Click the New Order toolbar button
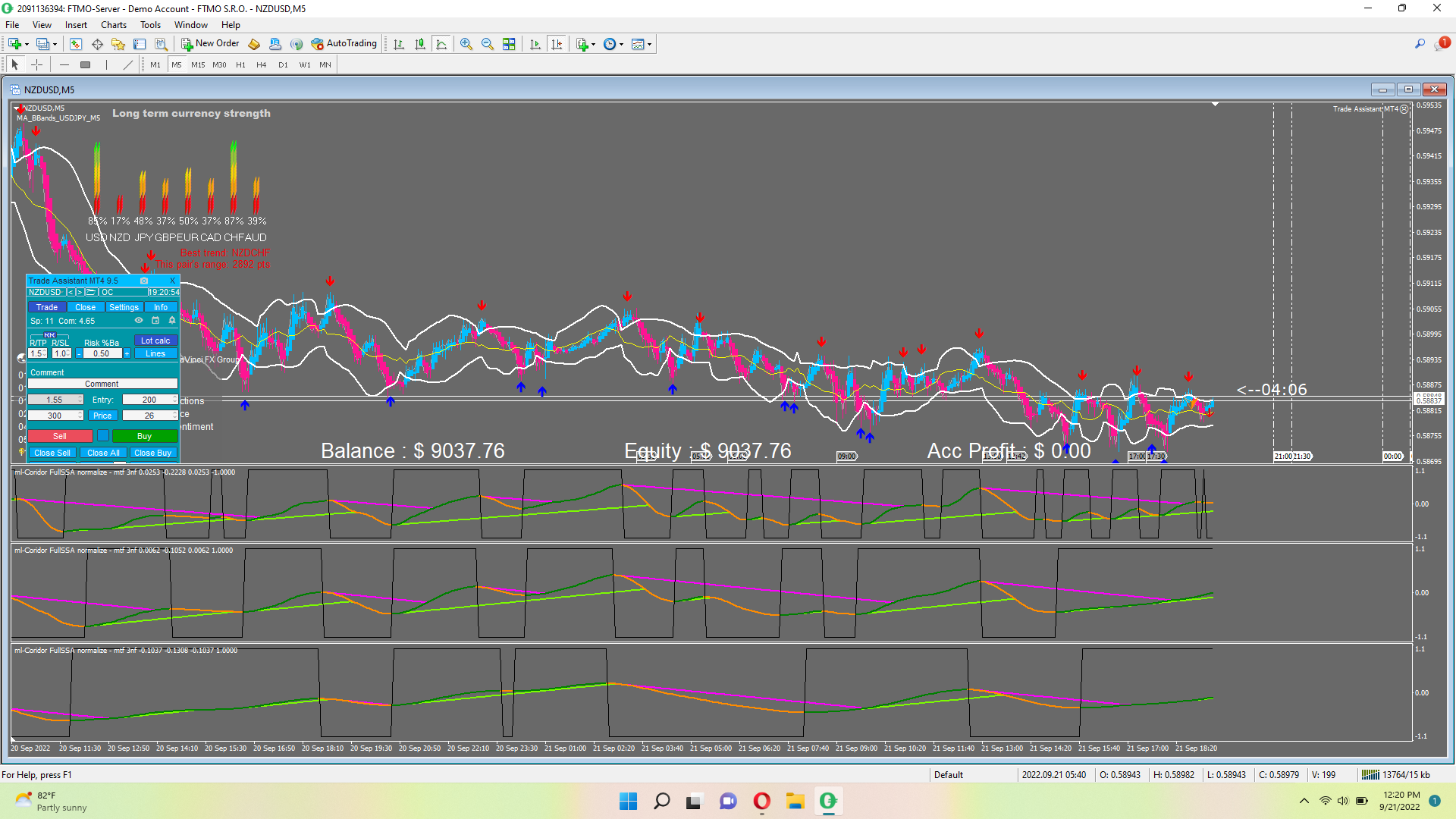 coord(210,44)
